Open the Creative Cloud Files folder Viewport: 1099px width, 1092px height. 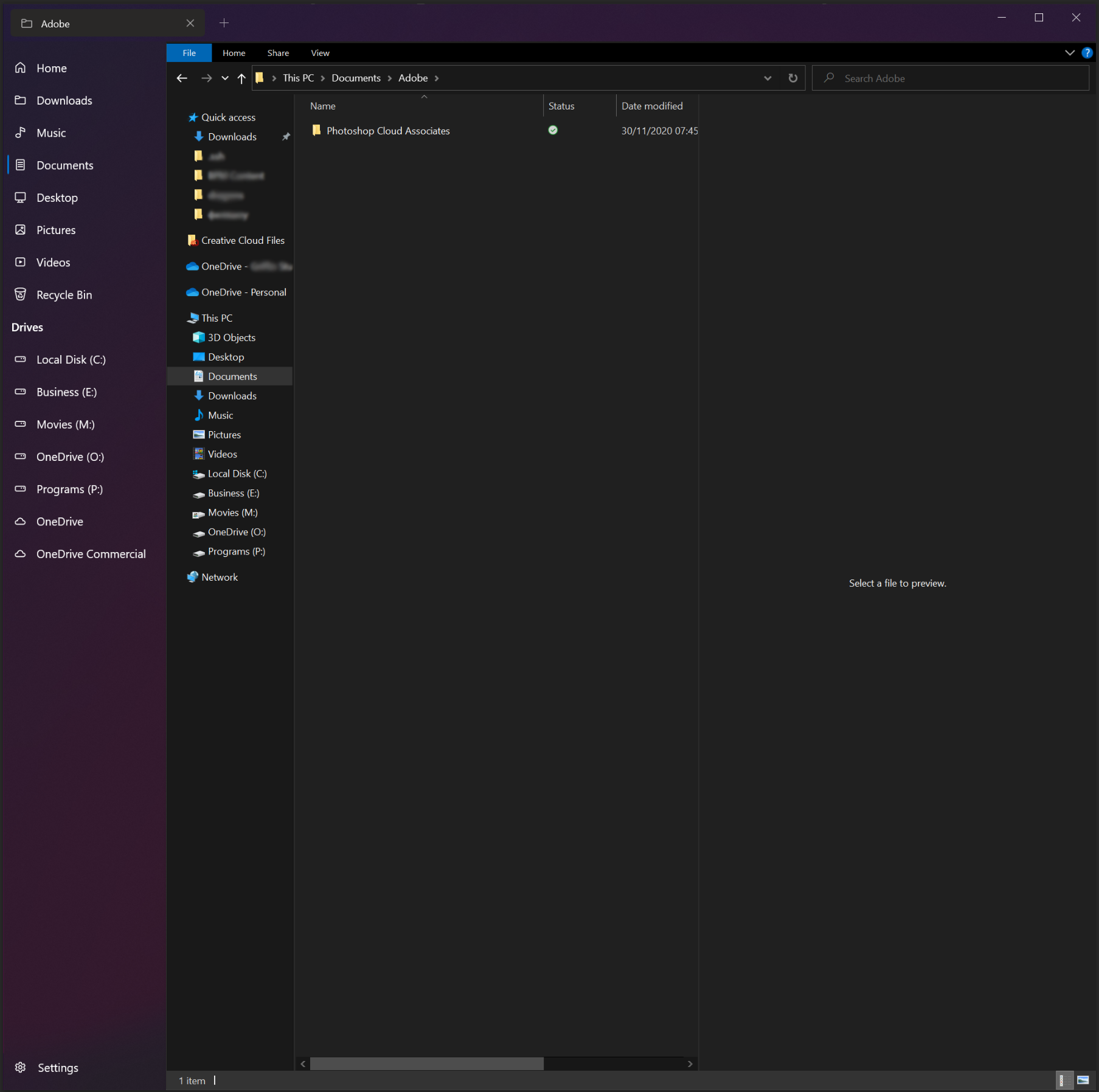pos(242,240)
